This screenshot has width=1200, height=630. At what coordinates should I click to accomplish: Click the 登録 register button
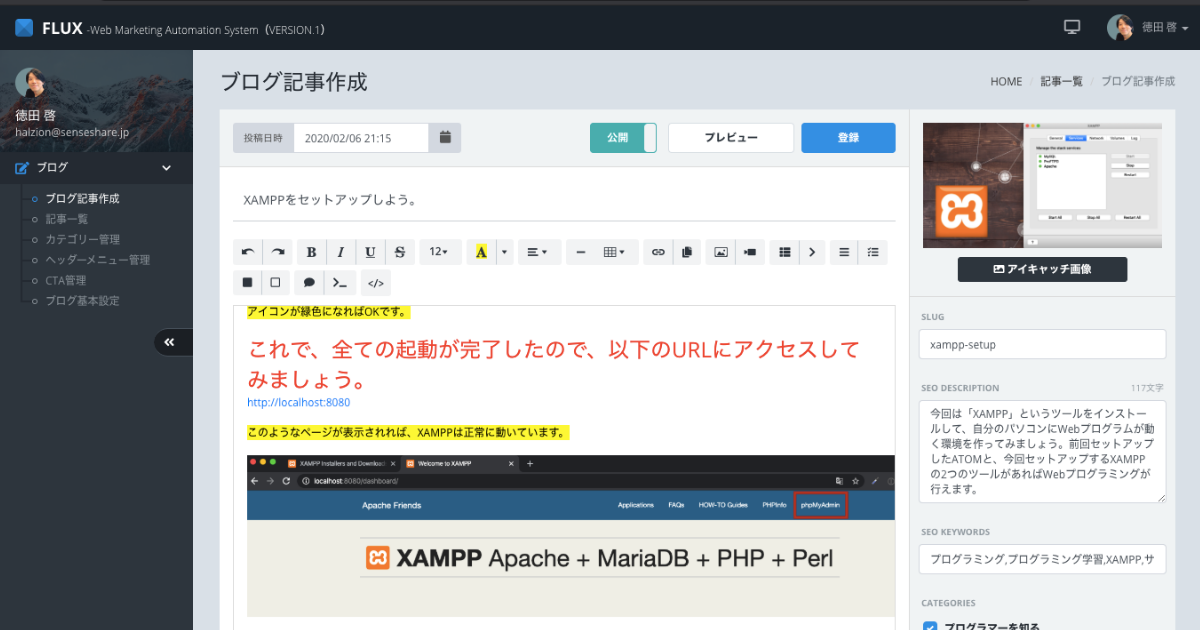(848, 138)
